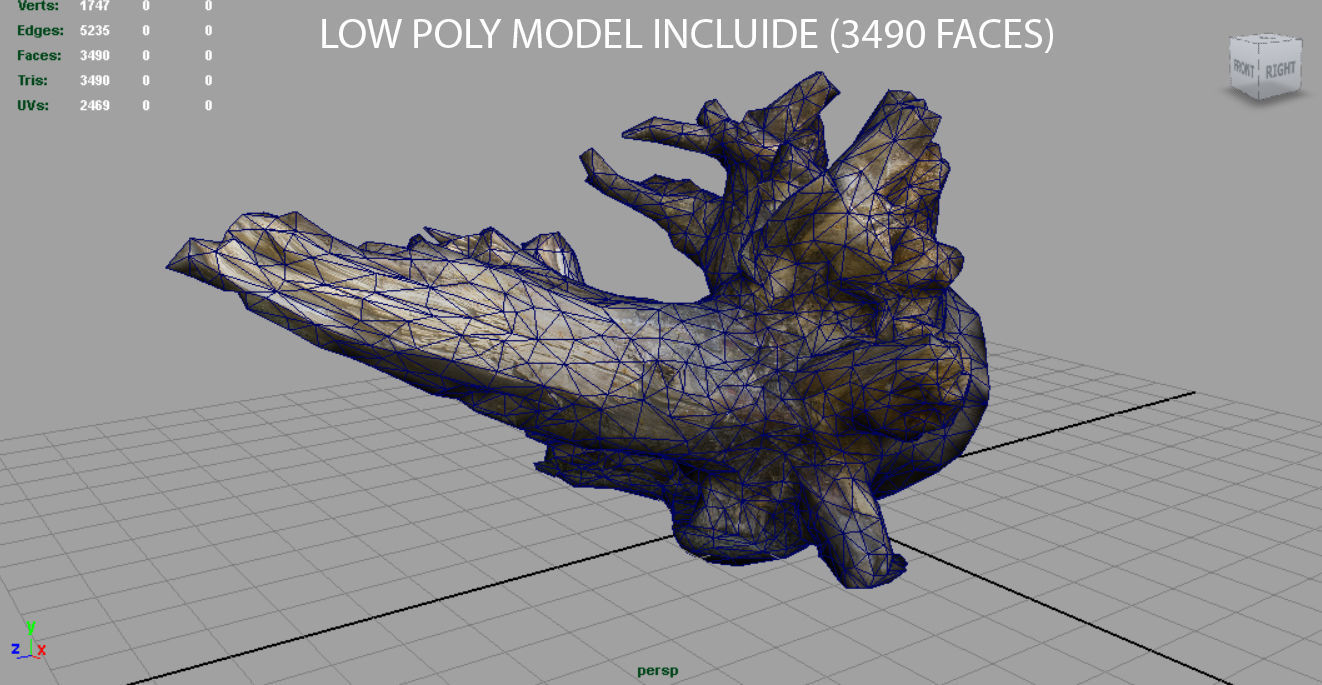This screenshot has height=685, width=1322.
Task: Click the Verts label in the poly count HUD
Action: pyautogui.click(x=38, y=6)
